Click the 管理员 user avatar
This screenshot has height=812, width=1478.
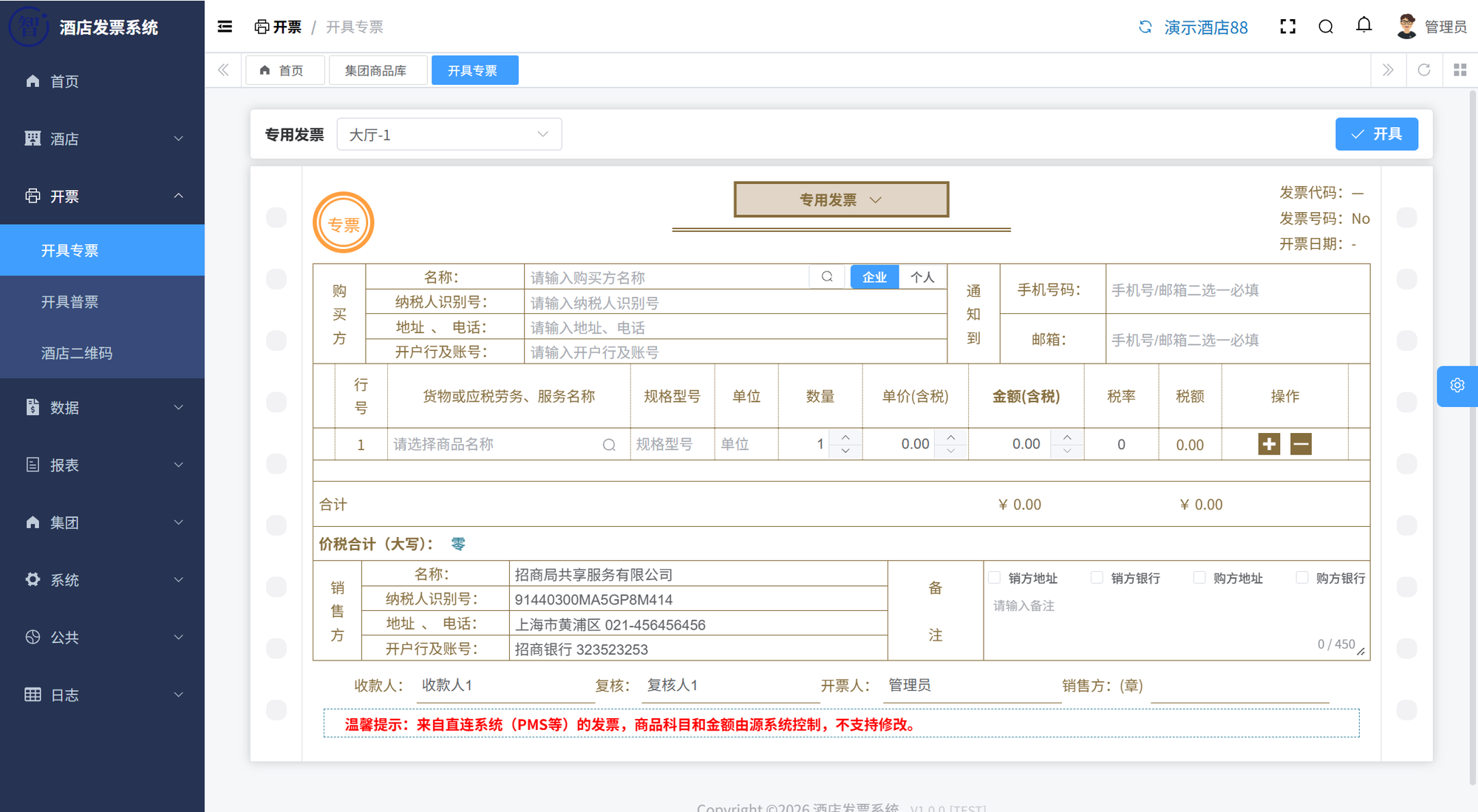click(1406, 27)
